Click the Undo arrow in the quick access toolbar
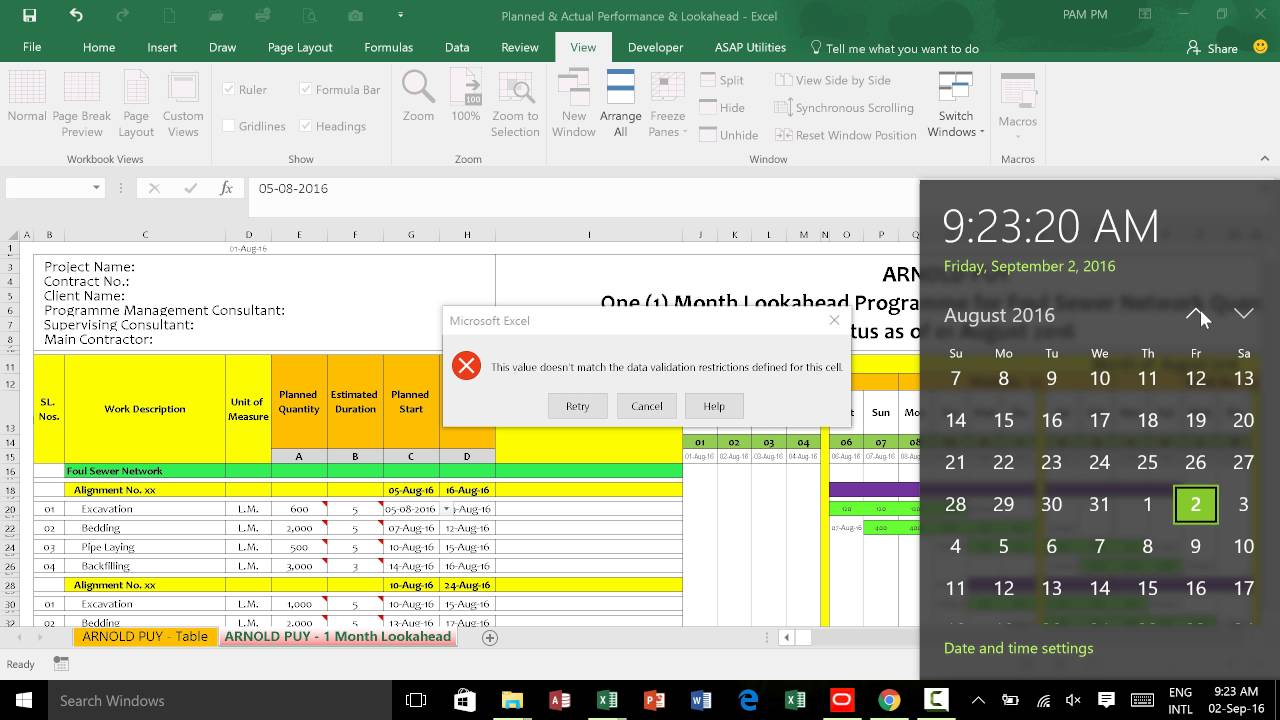The width and height of the screenshot is (1280, 720). point(76,15)
